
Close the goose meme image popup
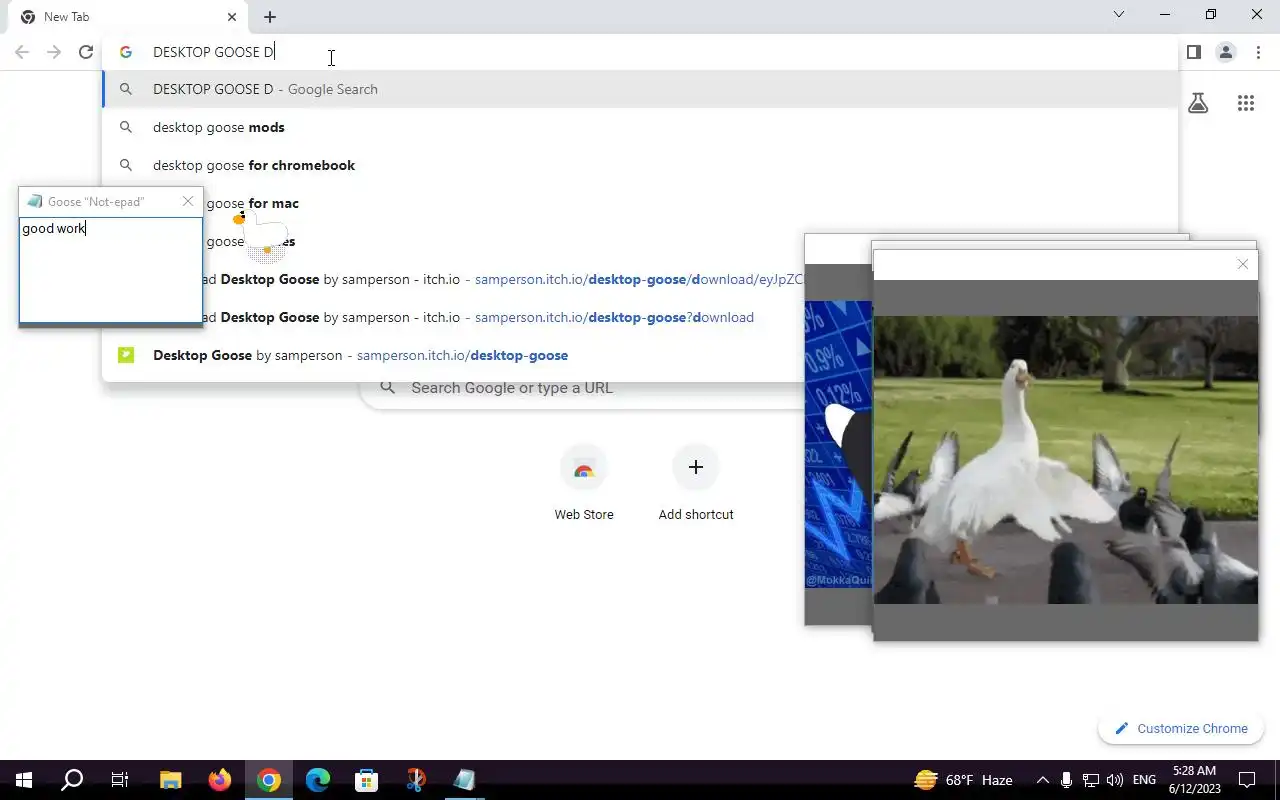[1243, 264]
